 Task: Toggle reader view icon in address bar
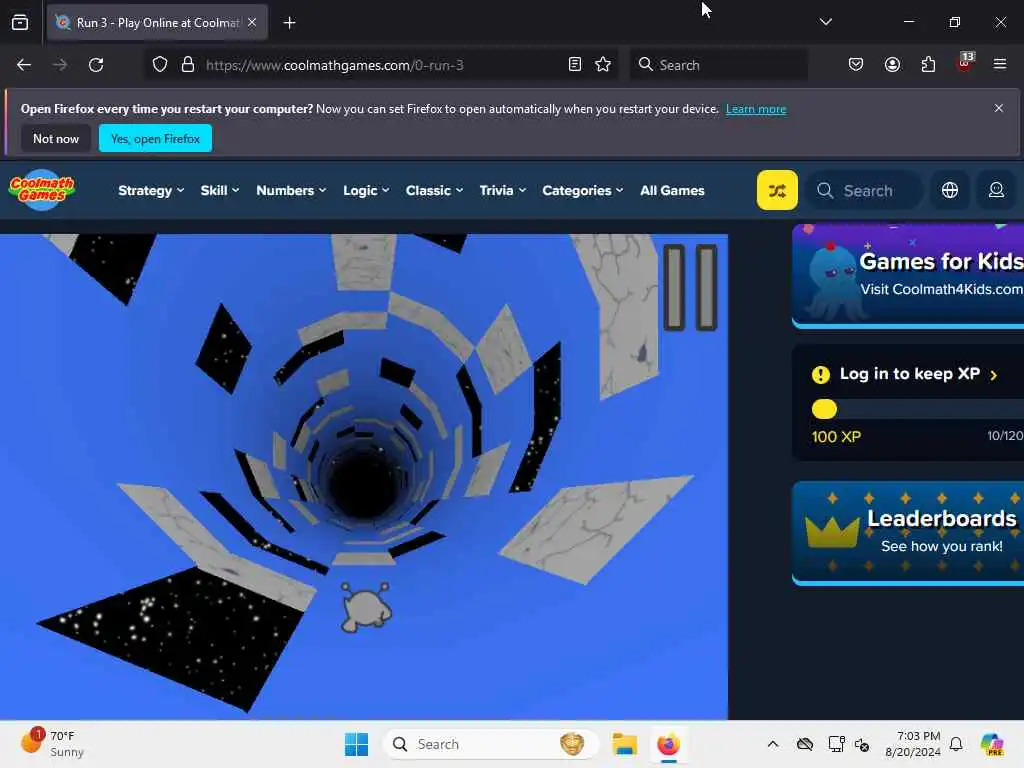coord(575,65)
